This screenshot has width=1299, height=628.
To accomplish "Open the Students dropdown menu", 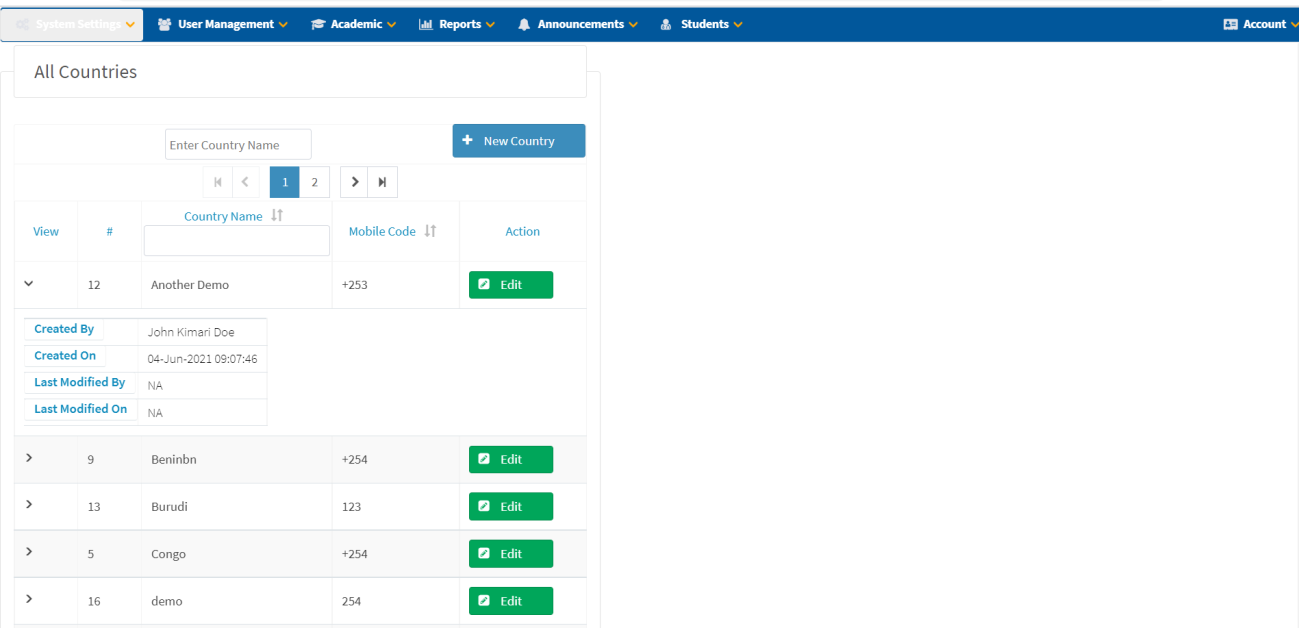I will (702, 24).
